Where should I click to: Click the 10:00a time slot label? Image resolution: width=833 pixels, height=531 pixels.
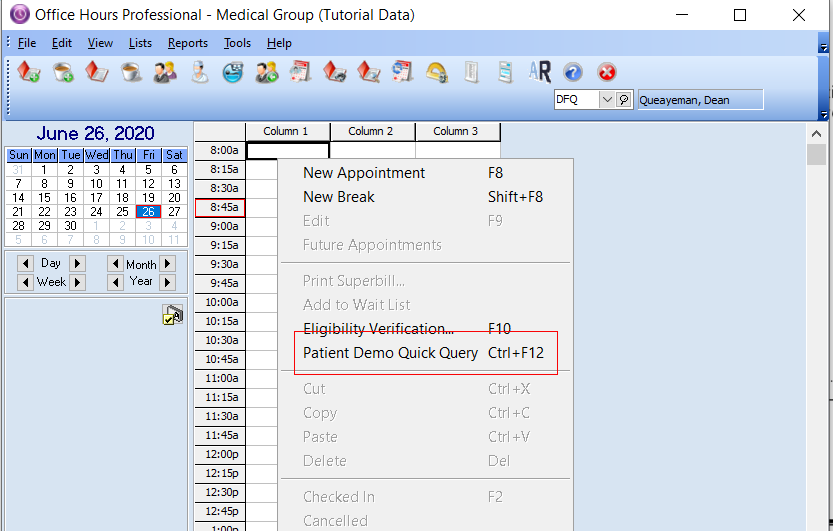[x=220, y=303]
